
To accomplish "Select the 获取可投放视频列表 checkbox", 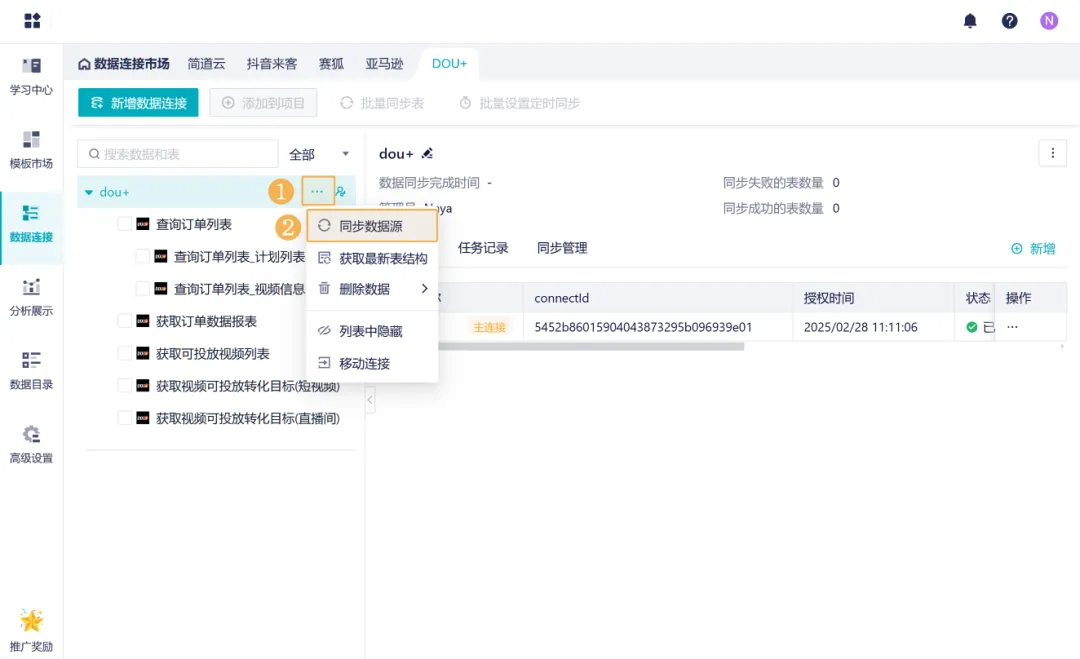I will [125, 353].
